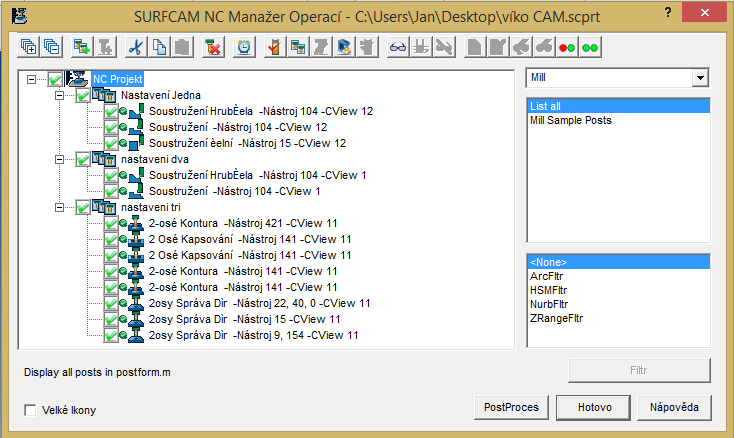Toggle the NC Projekt checkbox
Viewport: 734px width, 438px height.
tap(55, 80)
